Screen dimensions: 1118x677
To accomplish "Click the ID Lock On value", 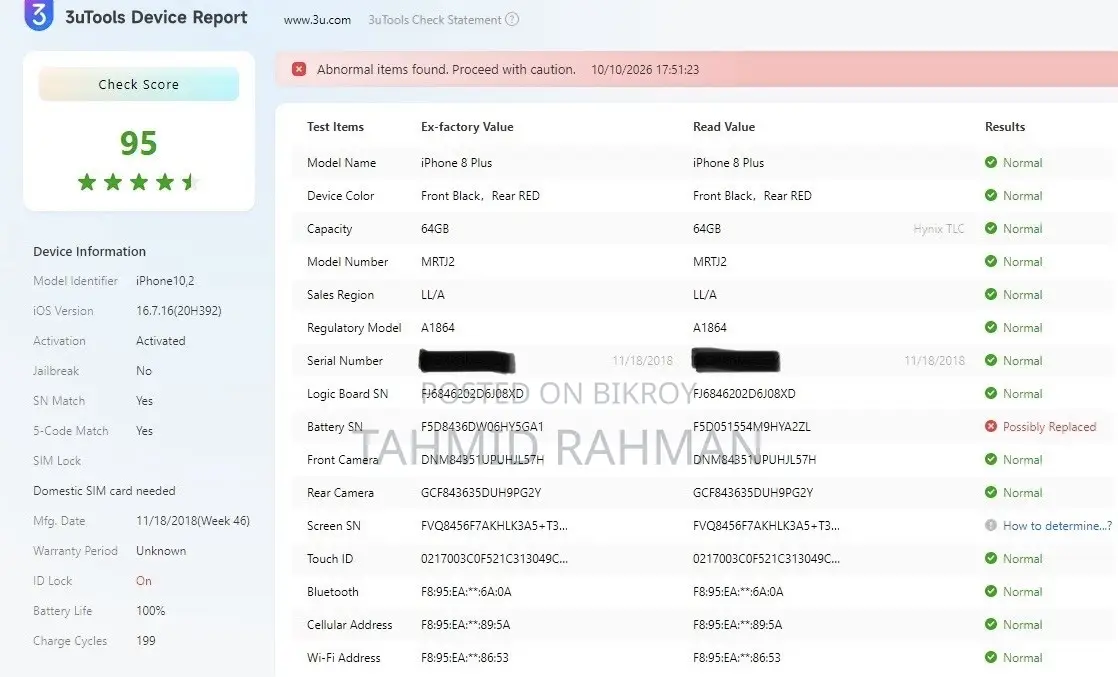I will click(x=144, y=581).
